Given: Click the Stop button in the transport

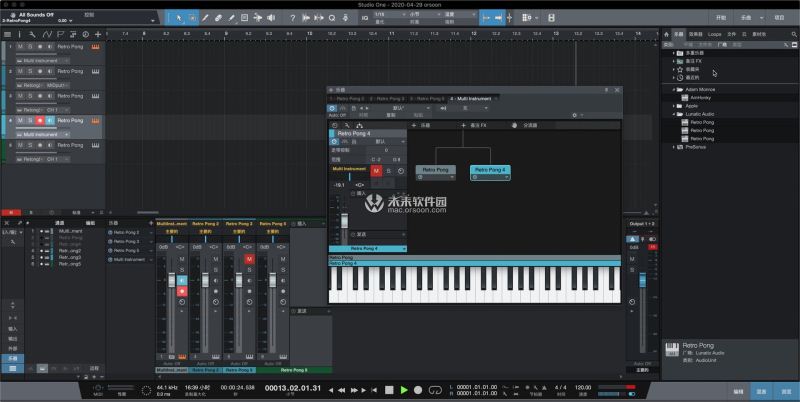Looking at the screenshot, I should coord(389,390).
